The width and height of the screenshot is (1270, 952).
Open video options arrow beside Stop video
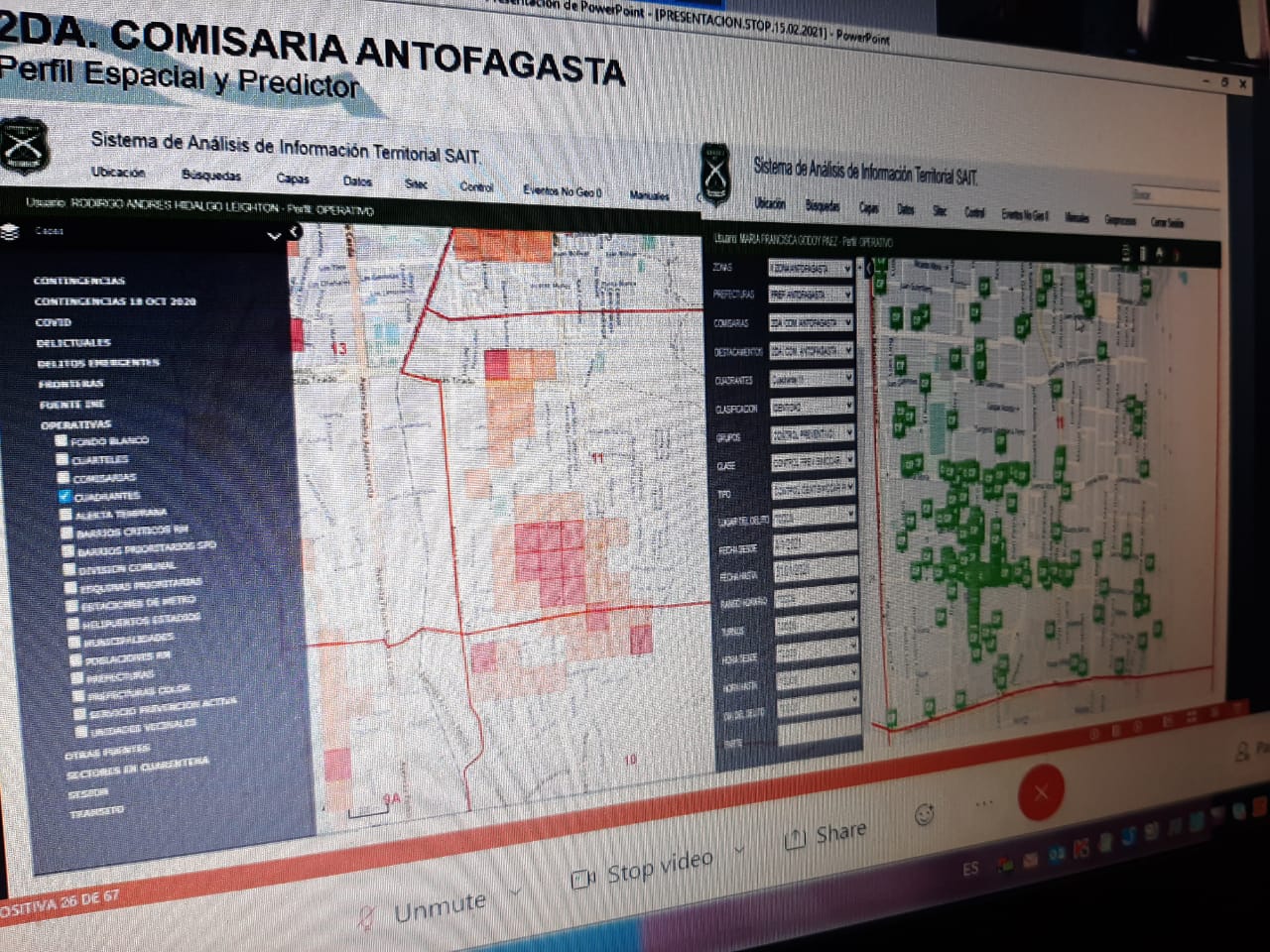[x=739, y=848]
